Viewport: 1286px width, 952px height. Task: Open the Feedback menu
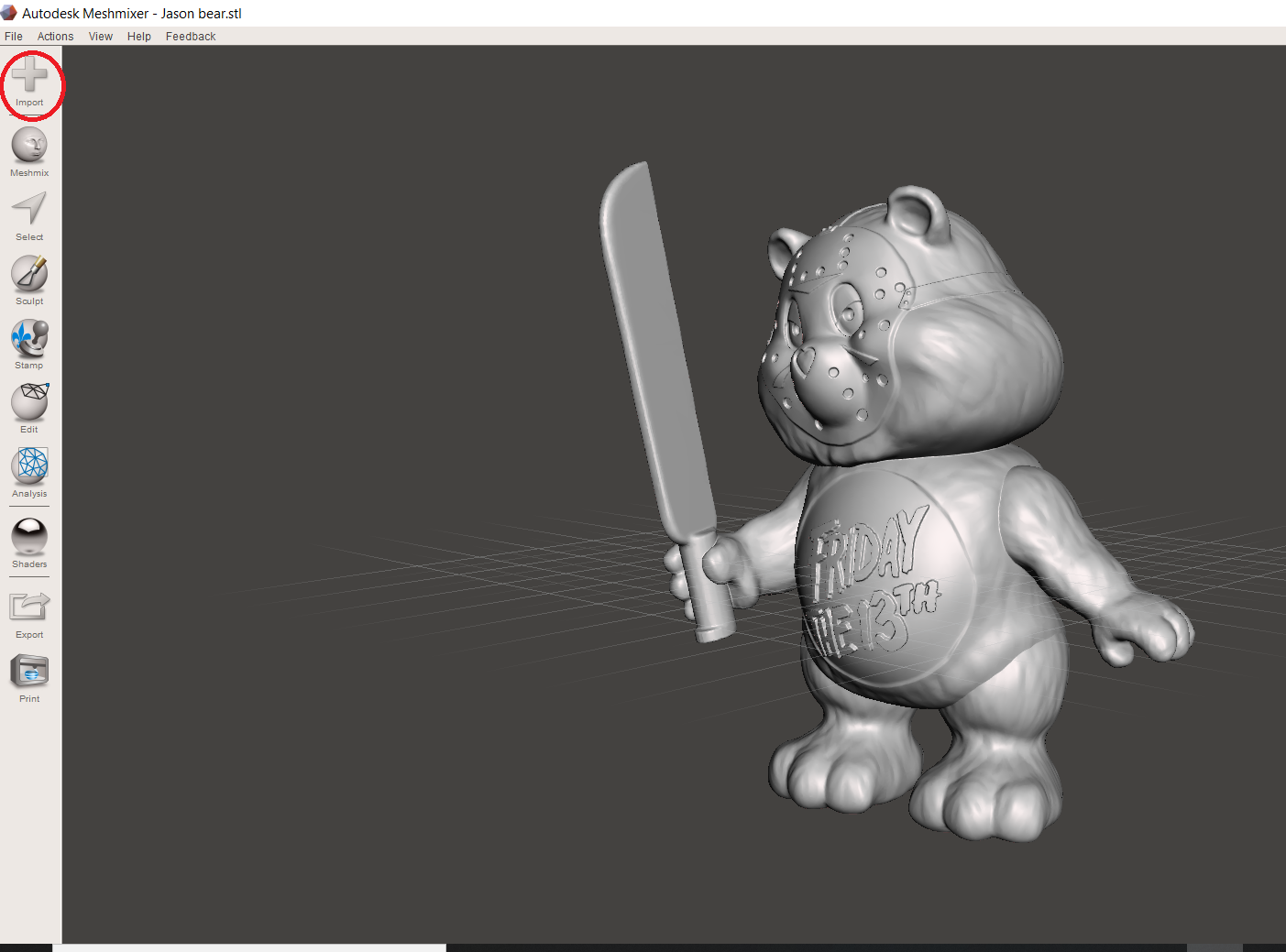click(191, 37)
